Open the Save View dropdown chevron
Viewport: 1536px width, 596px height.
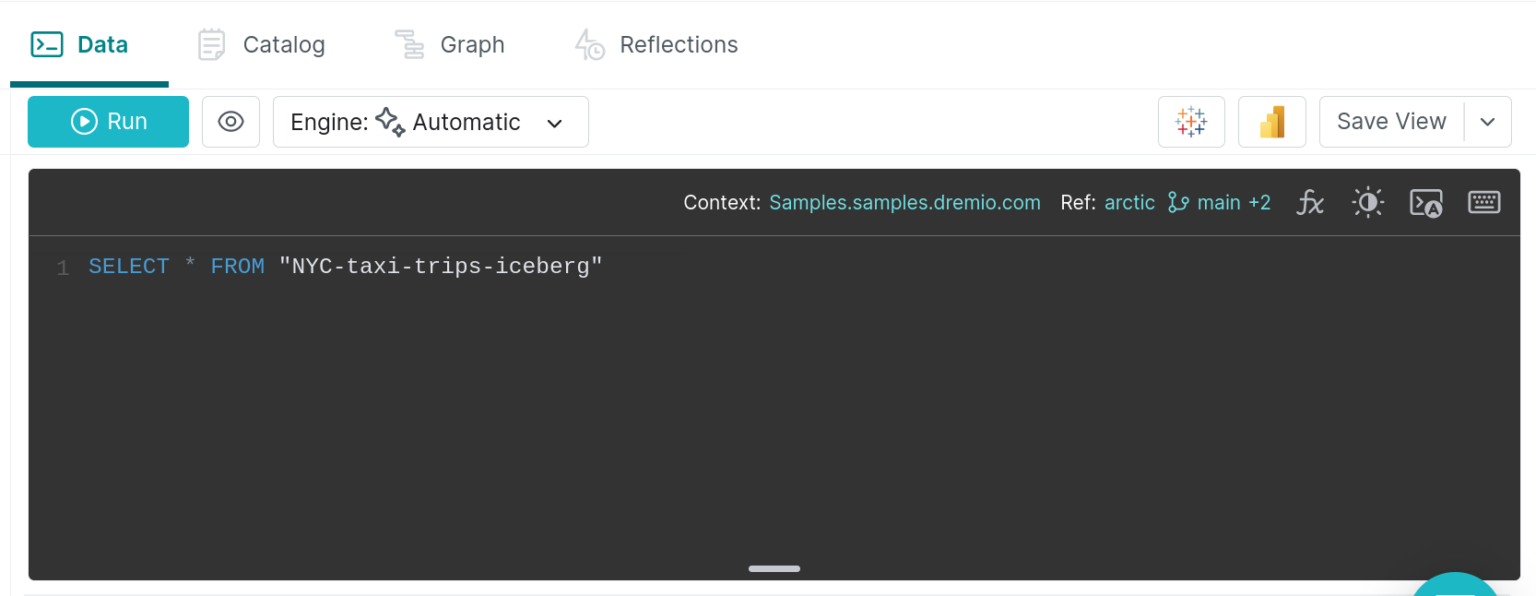(1488, 121)
